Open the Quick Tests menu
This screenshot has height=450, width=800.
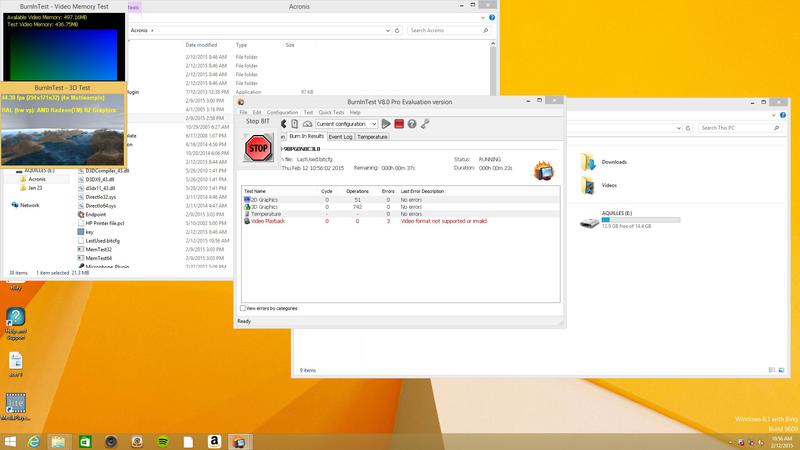pos(331,112)
